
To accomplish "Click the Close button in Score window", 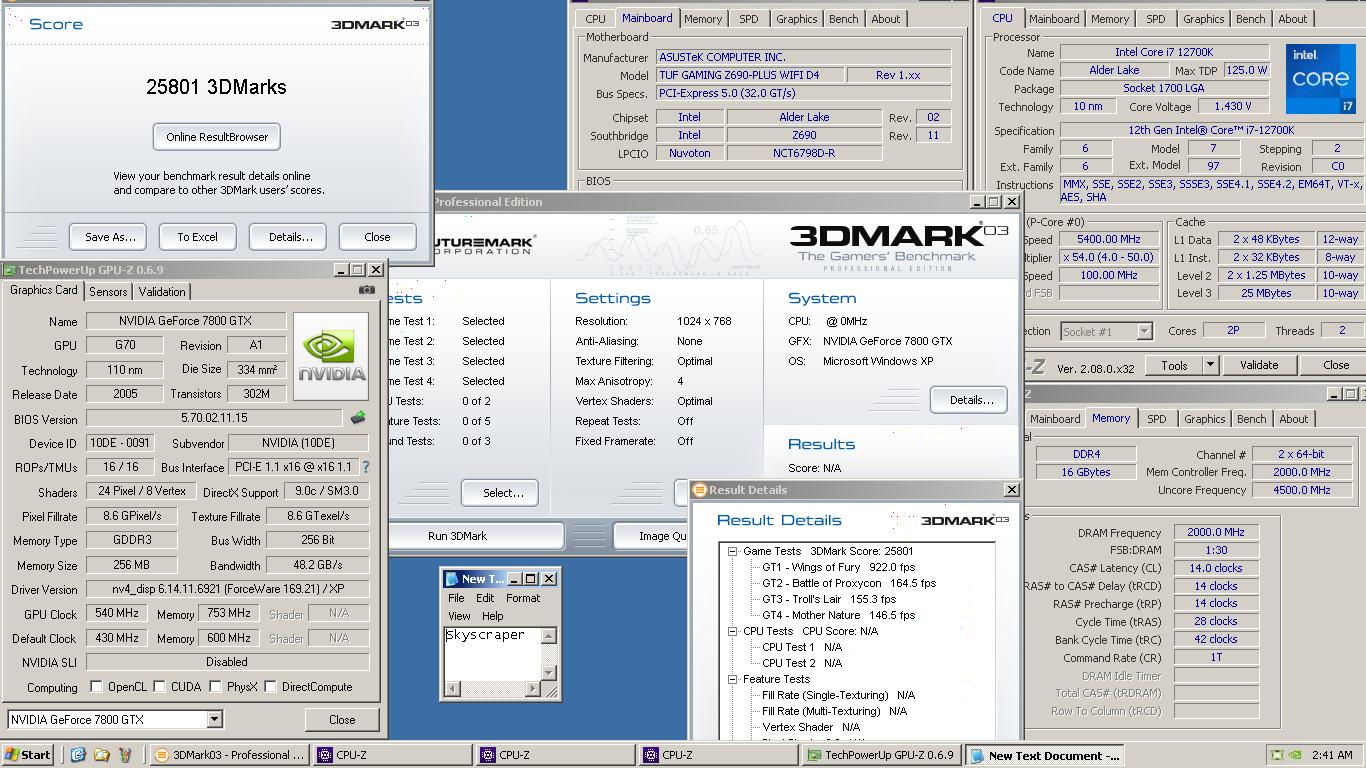I will point(378,237).
